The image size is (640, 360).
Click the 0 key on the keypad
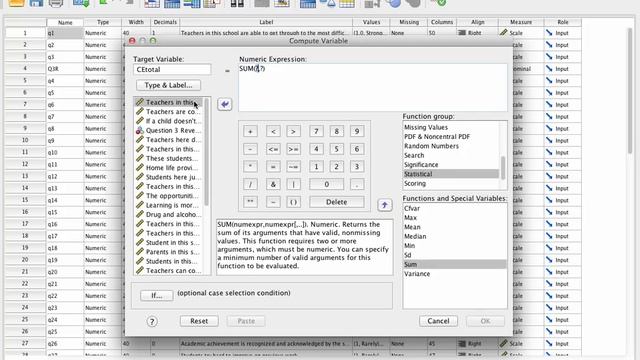326,184
